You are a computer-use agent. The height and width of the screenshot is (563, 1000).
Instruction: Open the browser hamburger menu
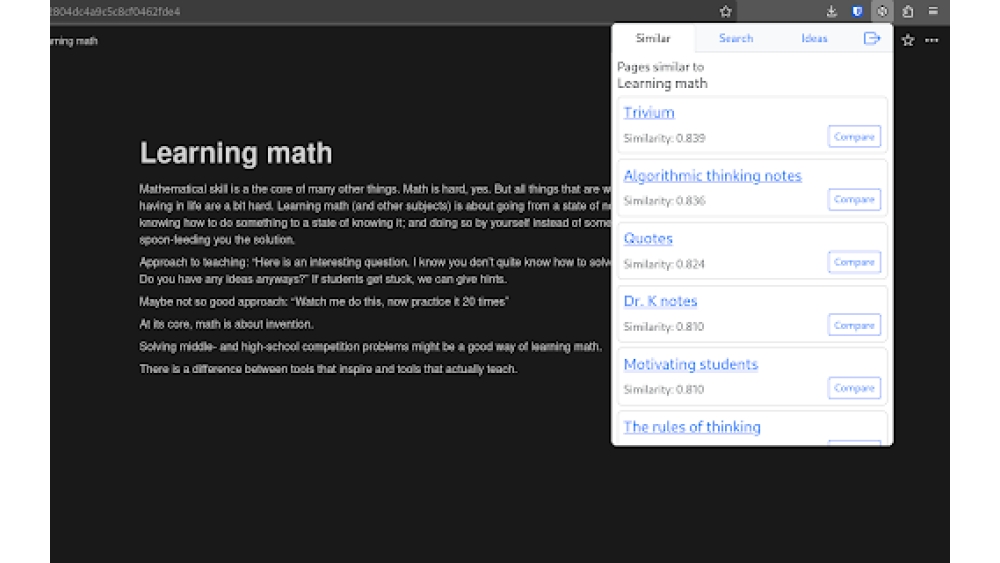pos(933,11)
